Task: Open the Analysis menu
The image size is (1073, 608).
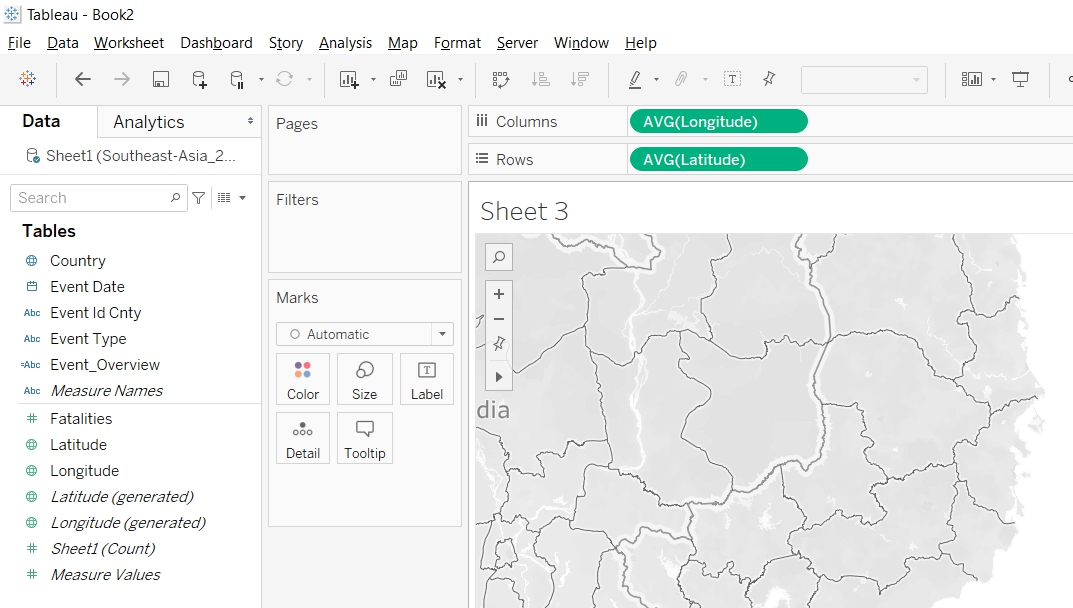Action: [x=345, y=43]
